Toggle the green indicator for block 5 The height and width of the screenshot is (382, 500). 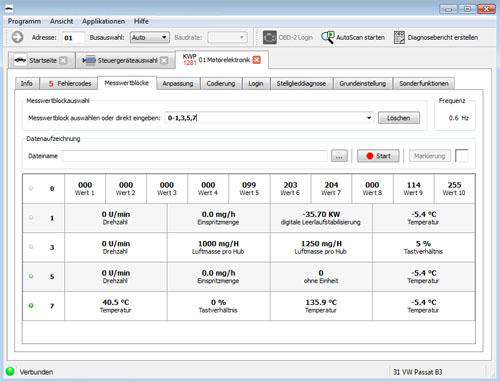tap(31, 276)
